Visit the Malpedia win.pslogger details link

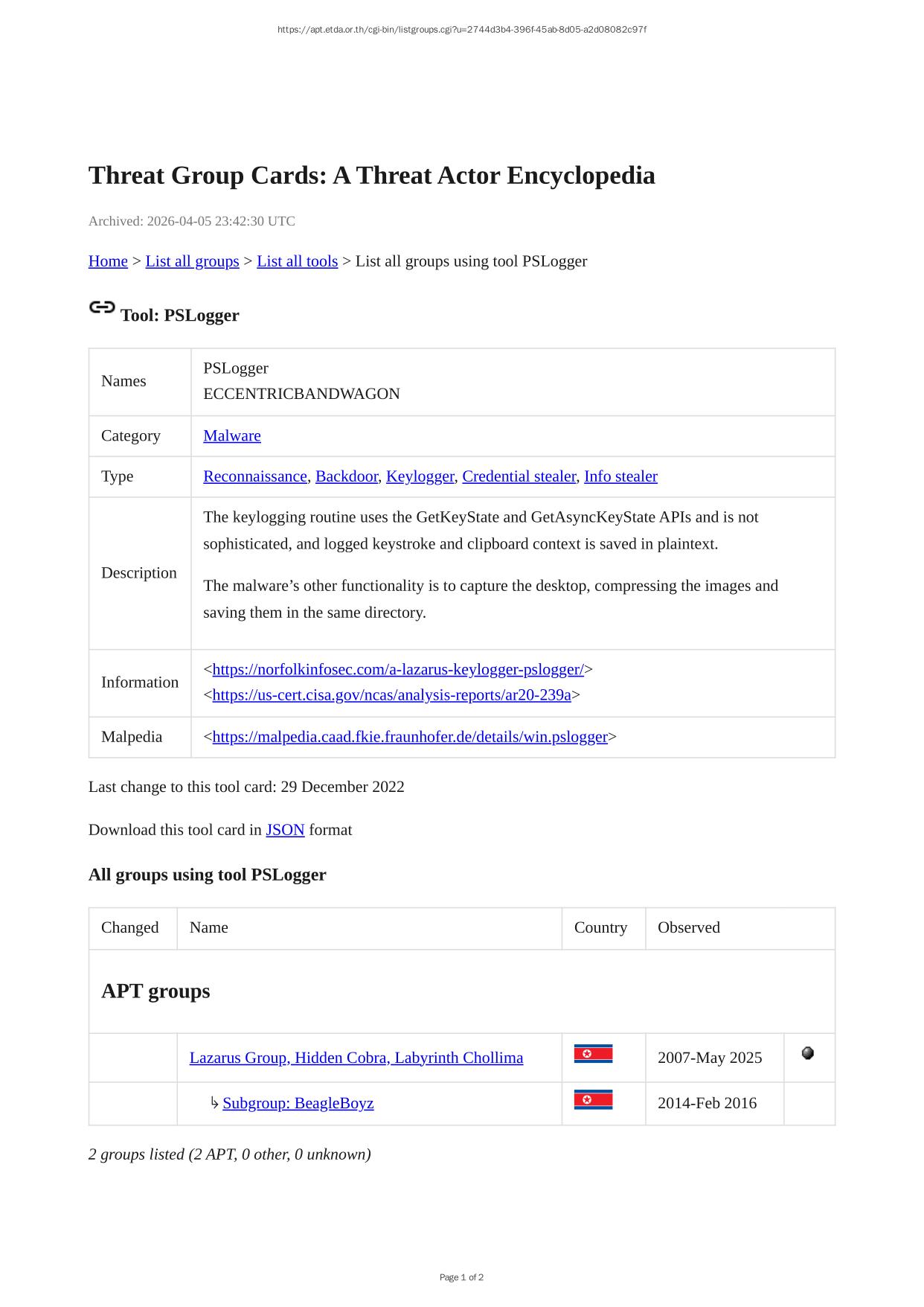410,737
